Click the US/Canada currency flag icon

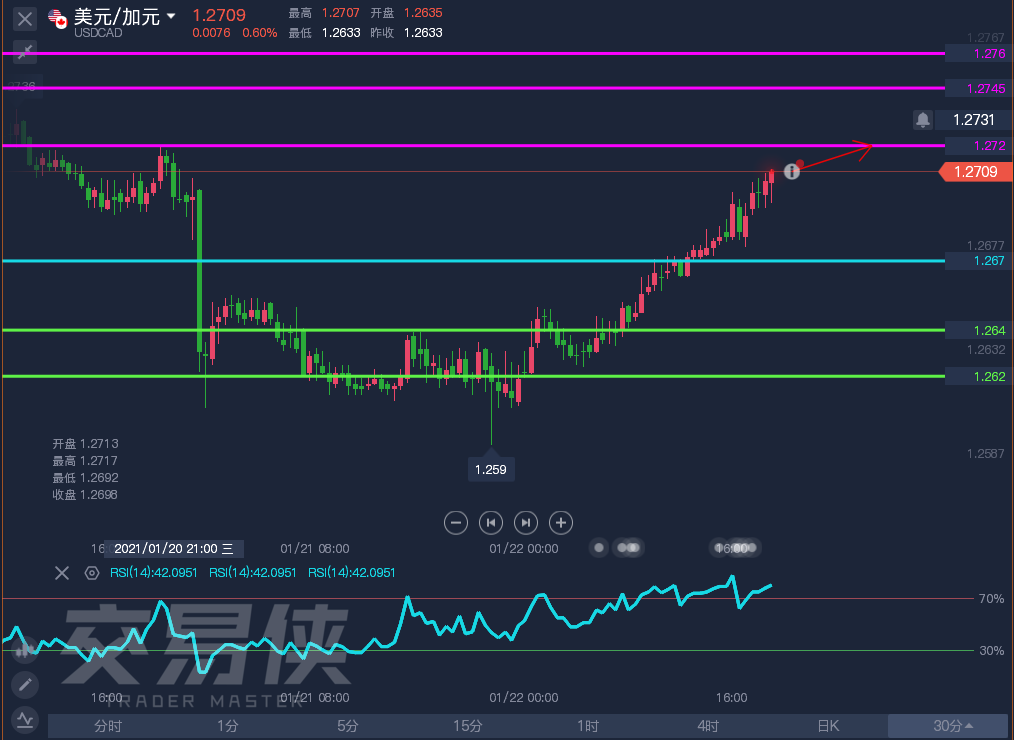tap(58, 19)
